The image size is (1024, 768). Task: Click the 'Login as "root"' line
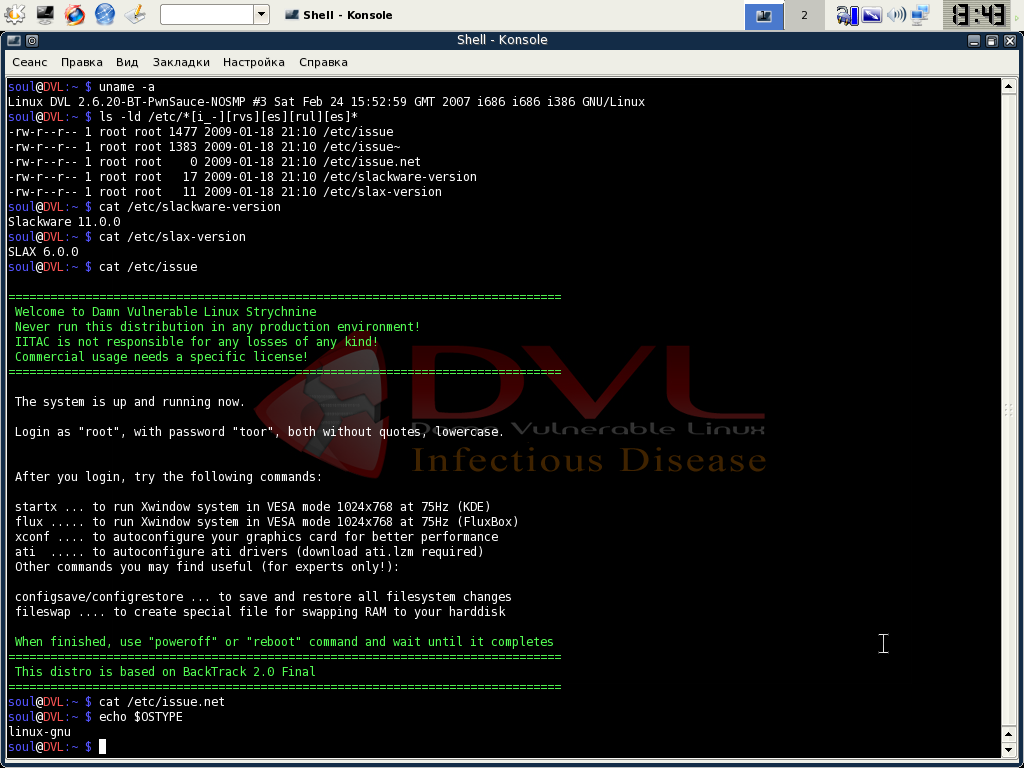click(x=259, y=432)
